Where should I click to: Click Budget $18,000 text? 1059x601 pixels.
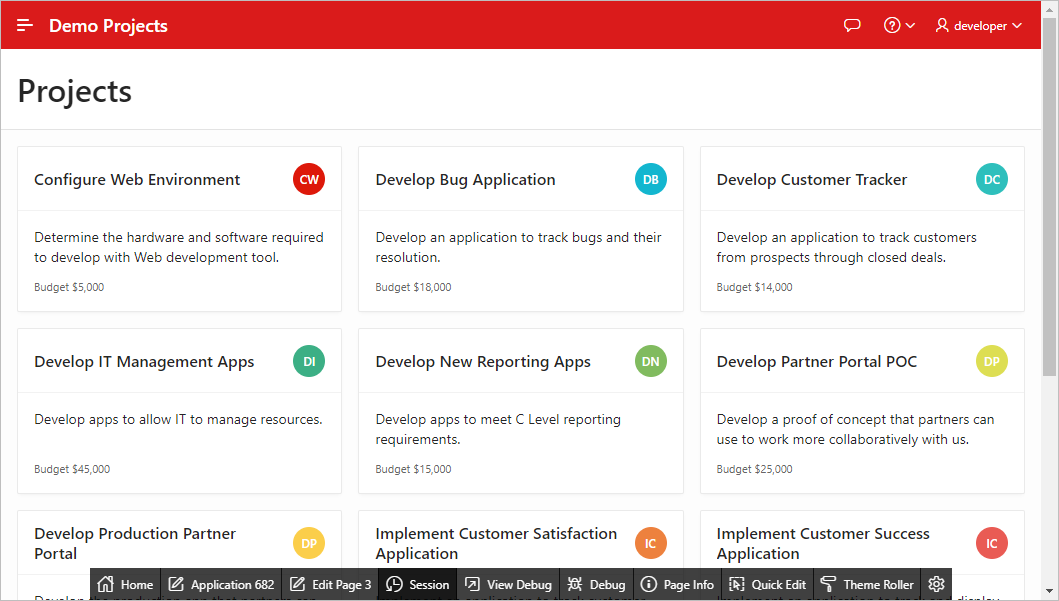(413, 287)
